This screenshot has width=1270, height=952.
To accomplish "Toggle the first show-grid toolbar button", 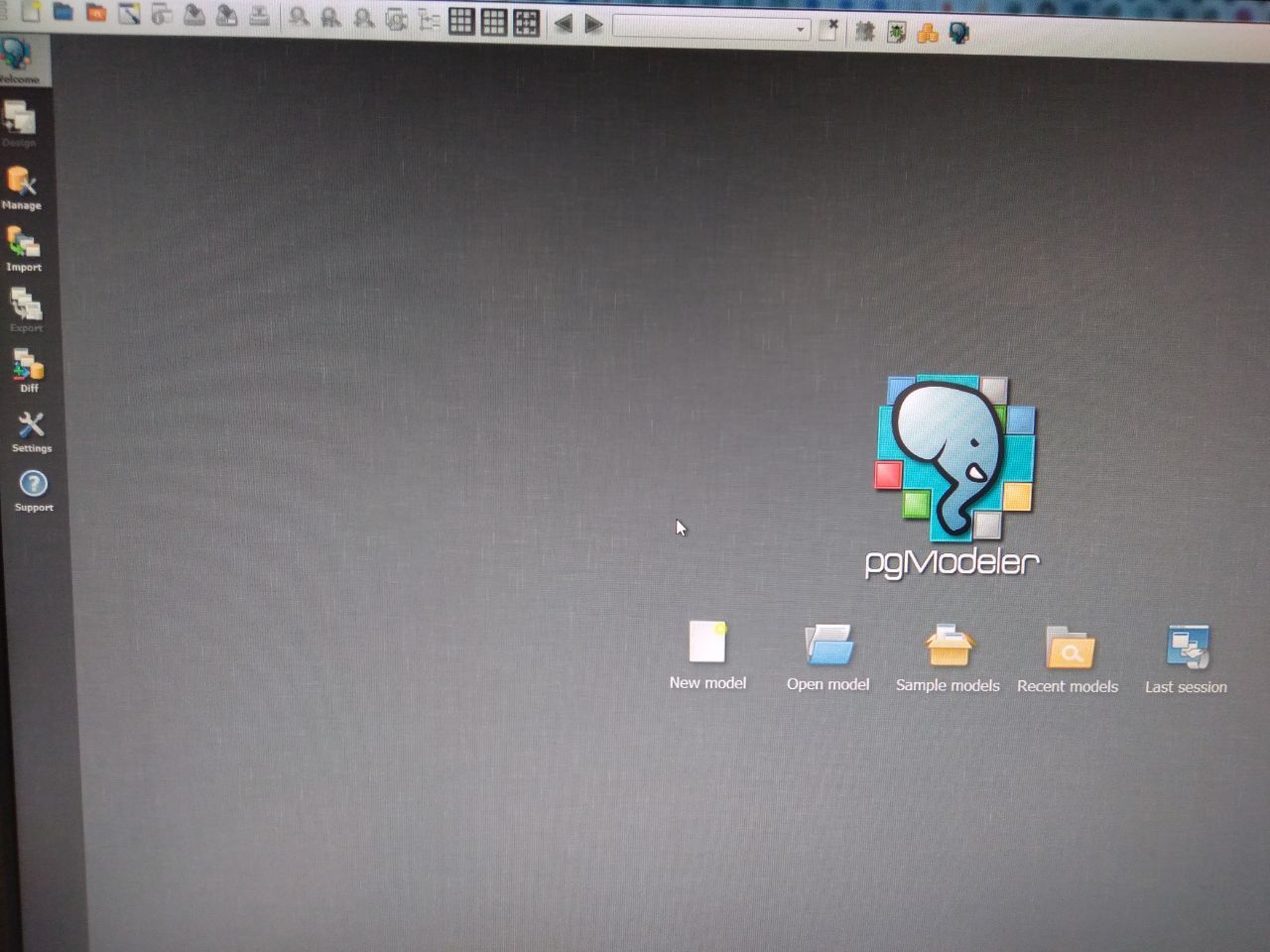I will pyautogui.click(x=461, y=21).
